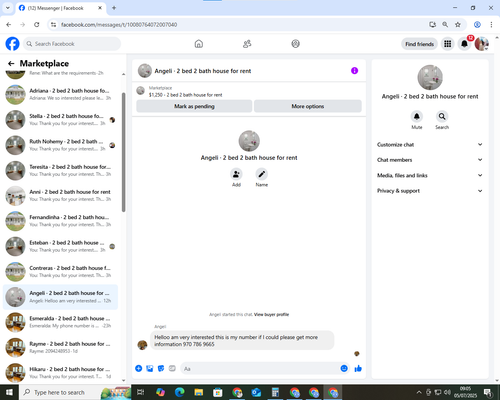Send a thumbs-up like
This screenshot has height=400, width=500.
coord(358,368)
